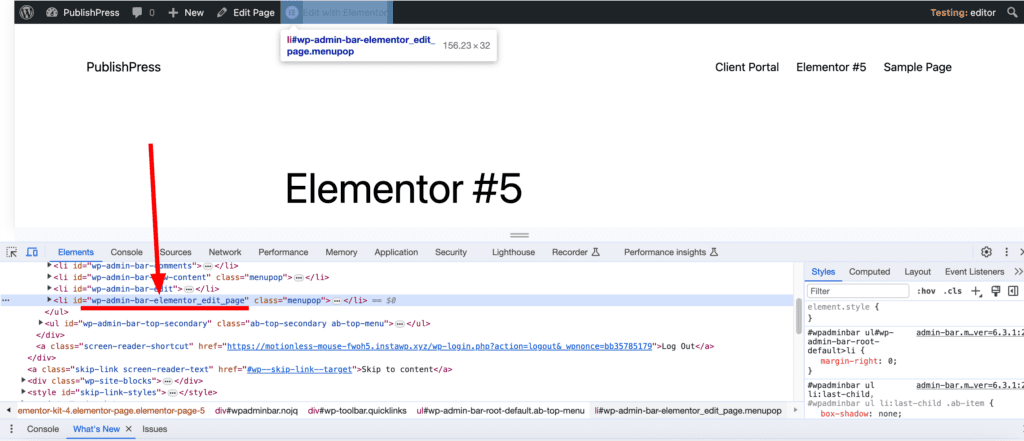This screenshot has height=441, width=1024.
Task: Open the Security panel tab
Action: 451,252
